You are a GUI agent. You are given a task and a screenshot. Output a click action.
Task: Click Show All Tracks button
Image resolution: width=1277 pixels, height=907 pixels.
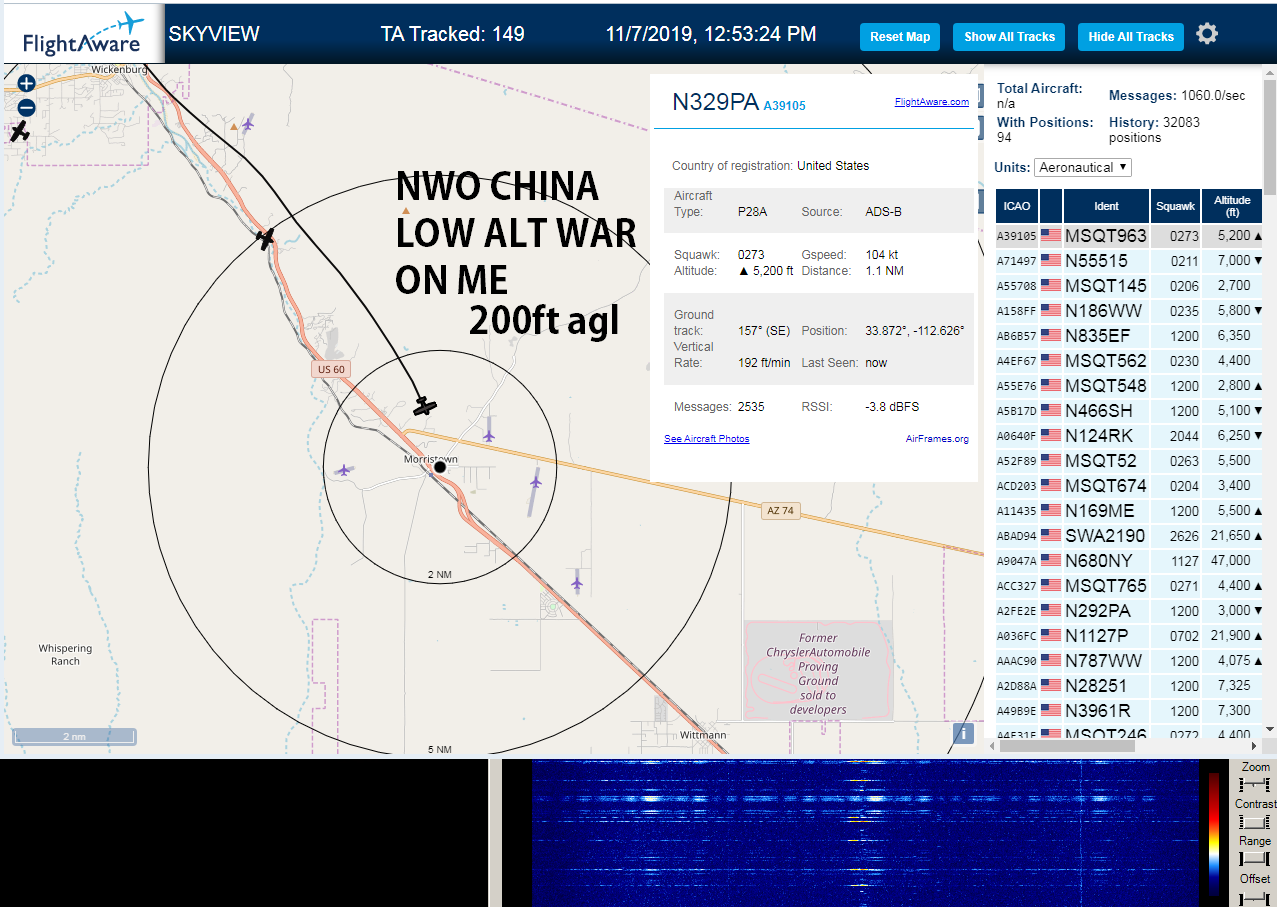[x=1009, y=37]
